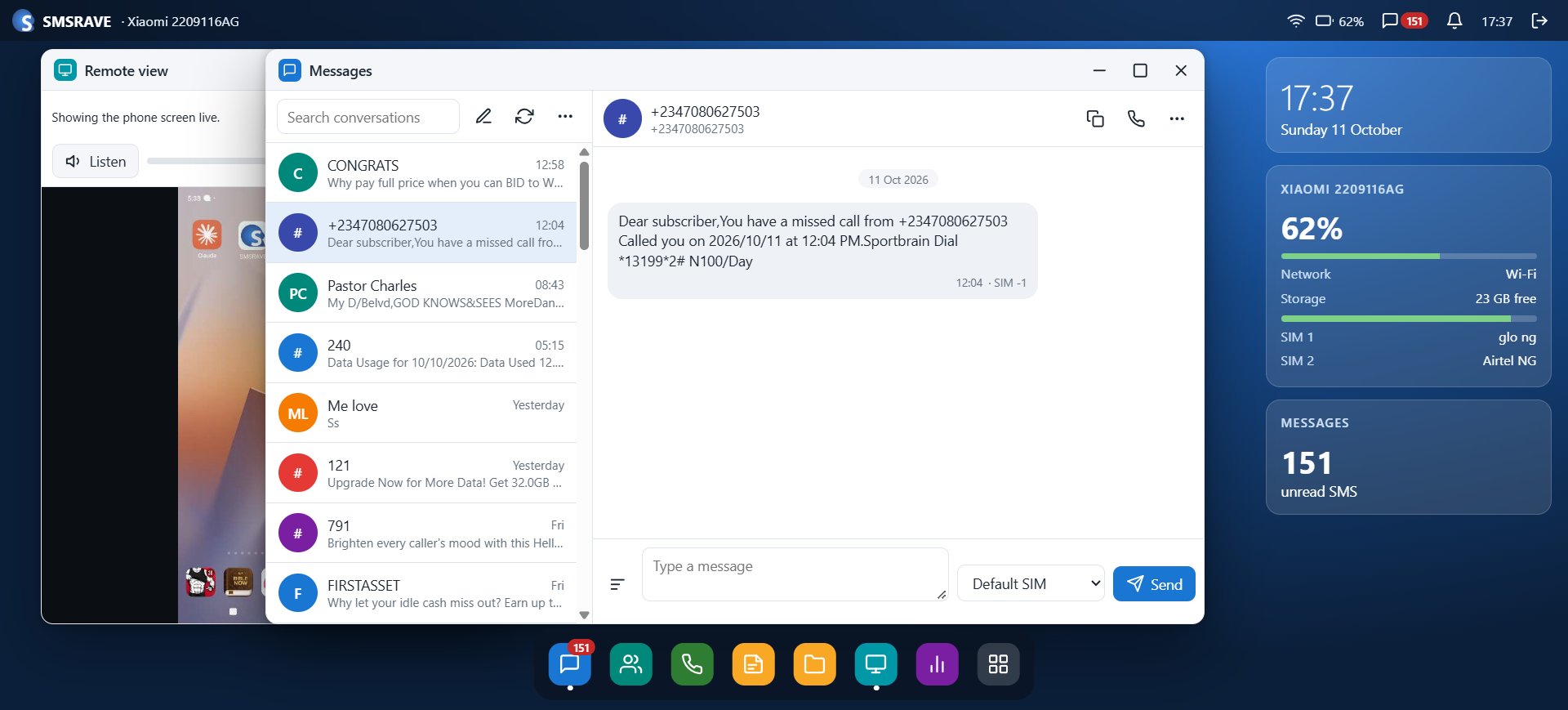Click the Search conversations field
This screenshot has width=1568, height=710.
pos(368,117)
